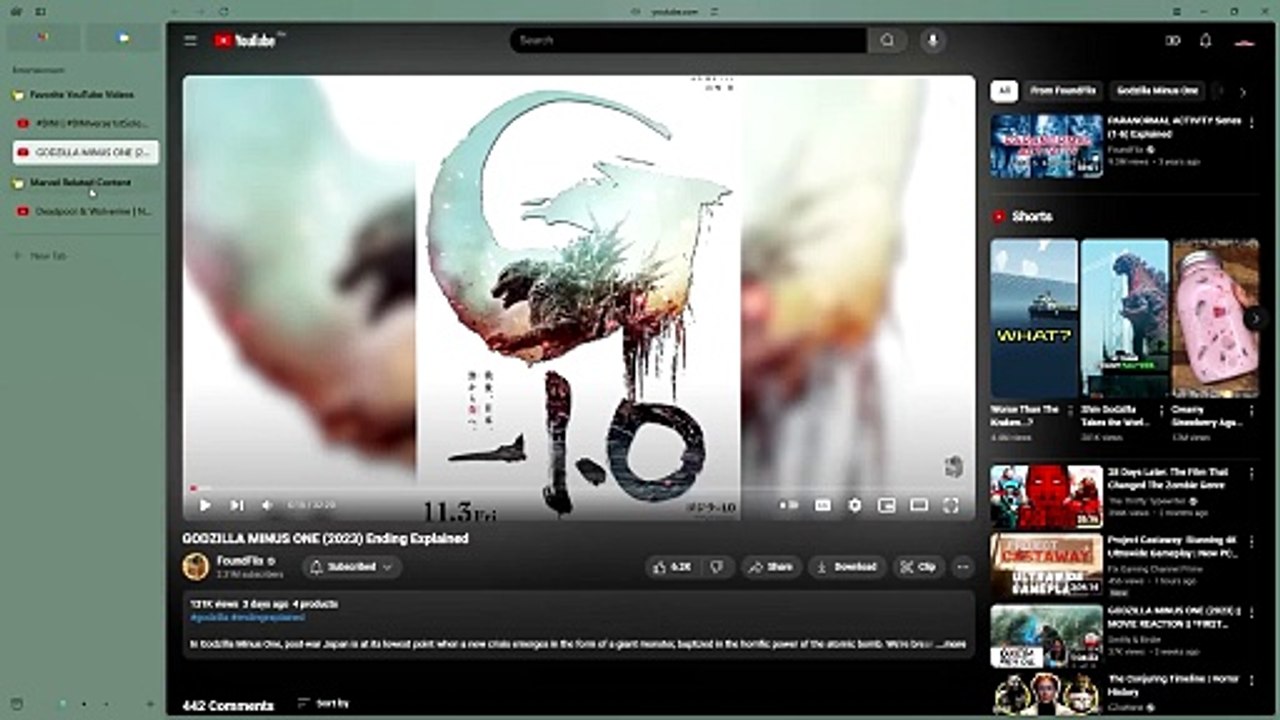
Task: Collapse Marvel Related Content folder
Action: 81,183
